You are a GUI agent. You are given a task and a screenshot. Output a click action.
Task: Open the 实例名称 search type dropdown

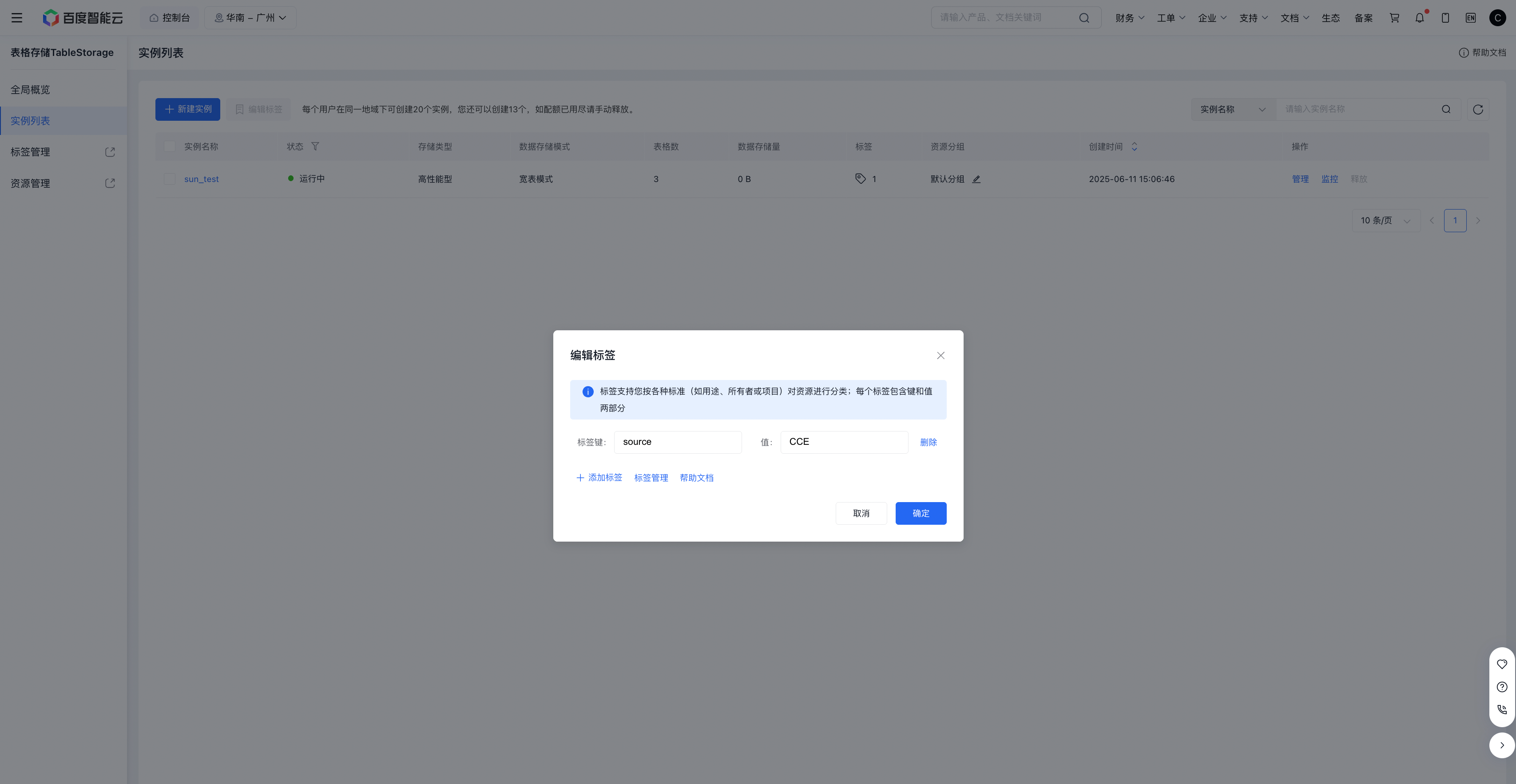pyautogui.click(x=1232, y=109)
